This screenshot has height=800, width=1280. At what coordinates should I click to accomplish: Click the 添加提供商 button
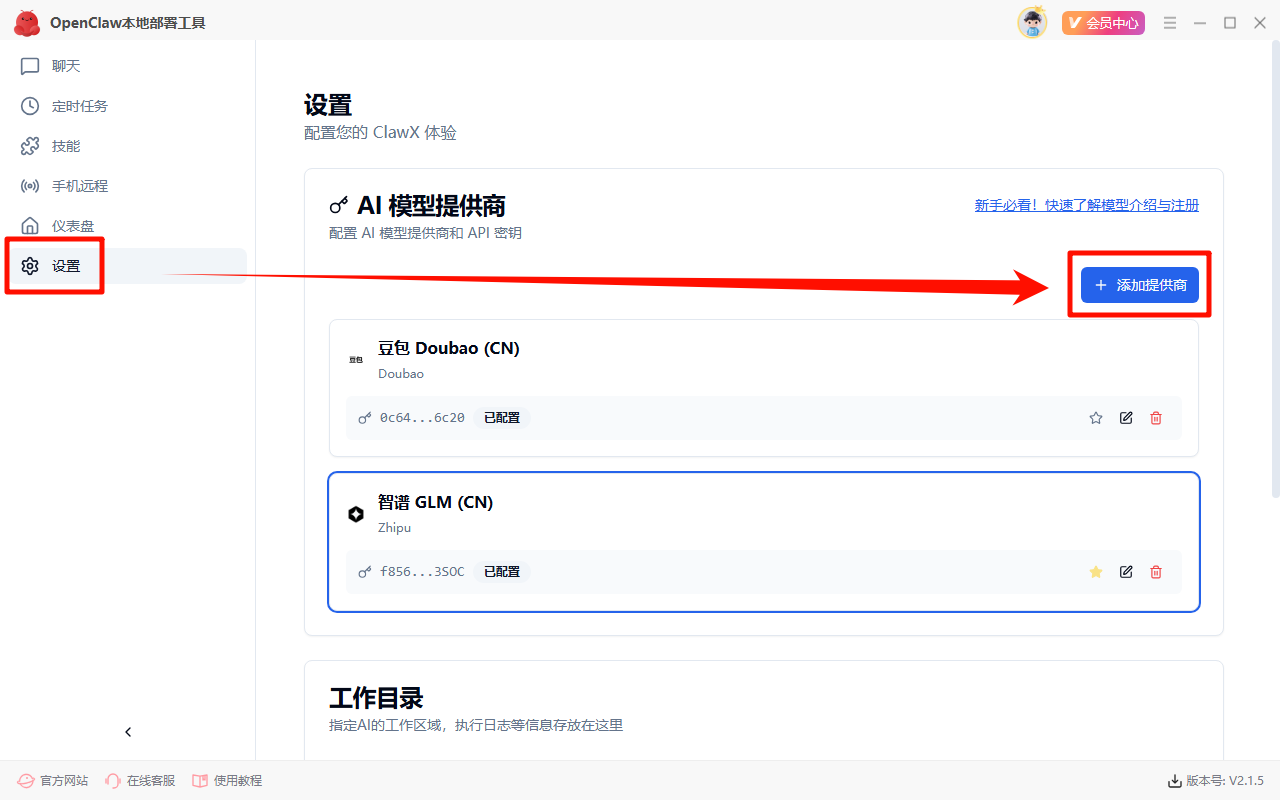pos(1139,285)
